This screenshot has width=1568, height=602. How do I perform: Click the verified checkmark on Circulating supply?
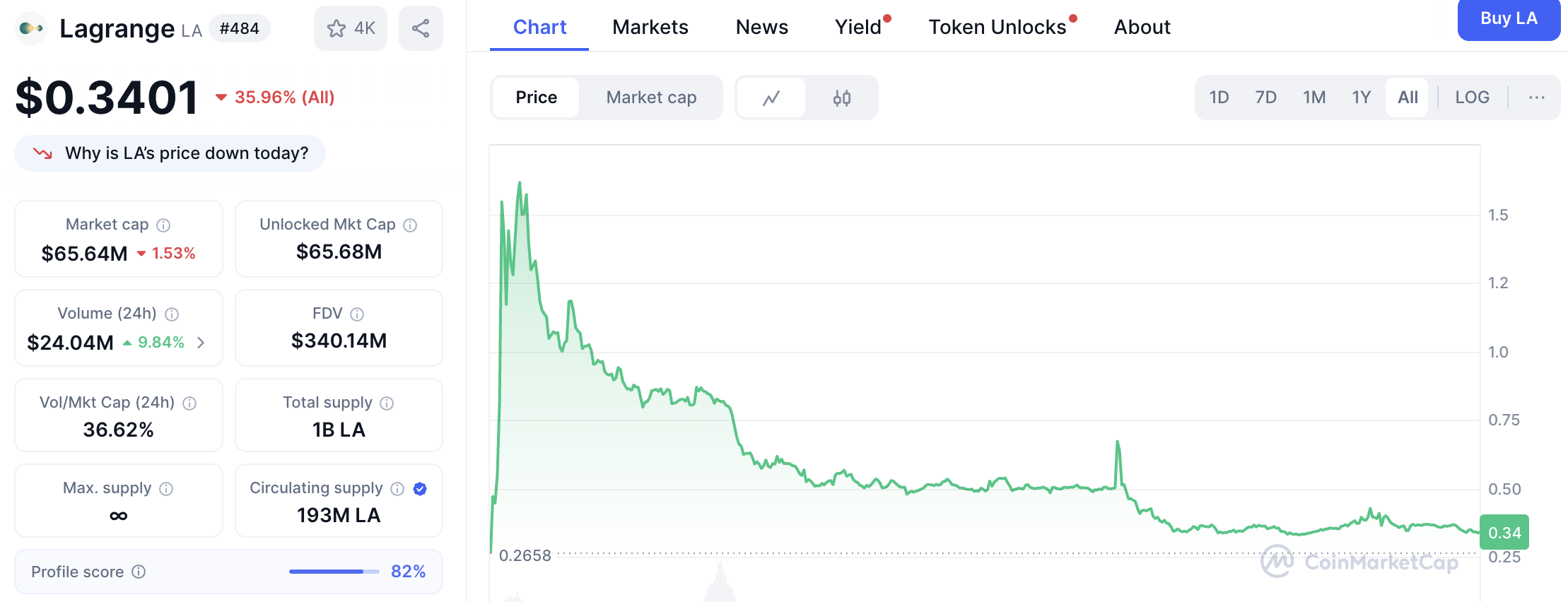419,488
